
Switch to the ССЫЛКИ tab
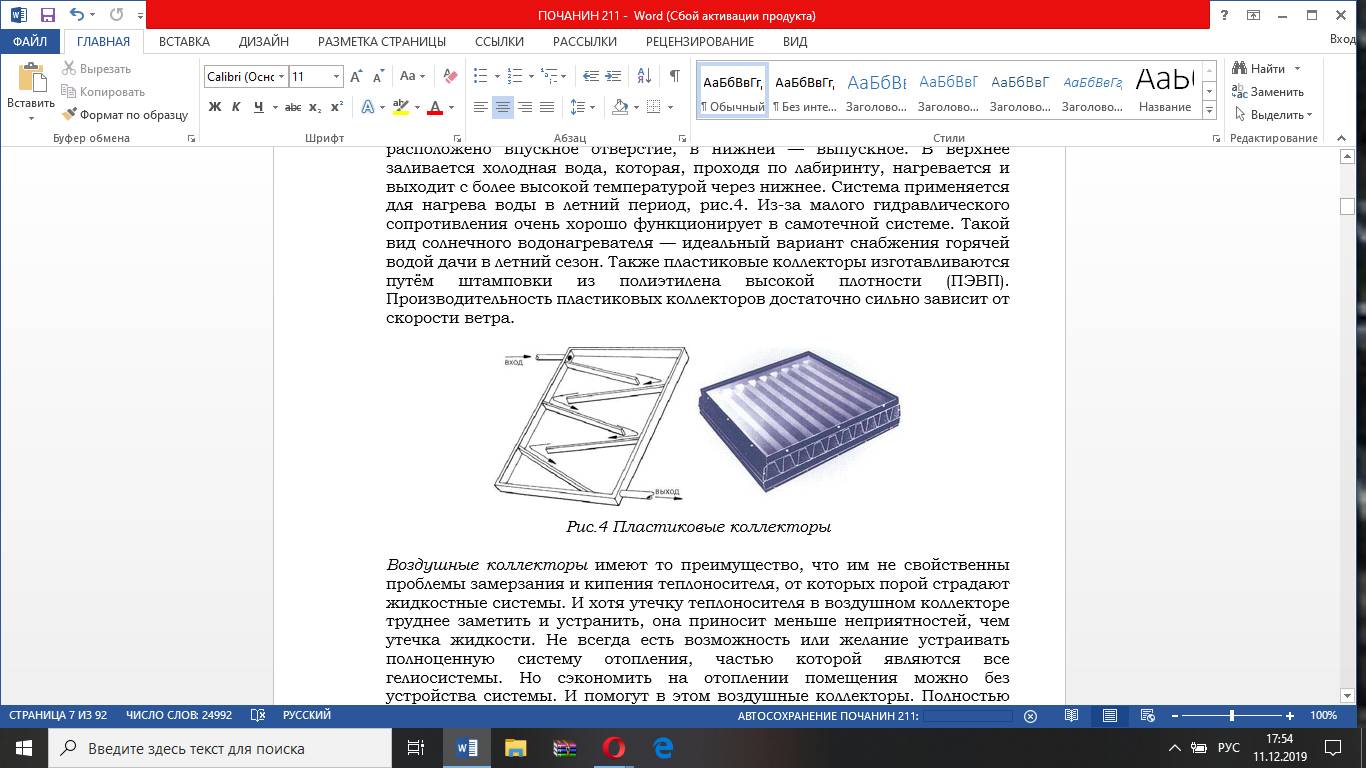point(499,42)
